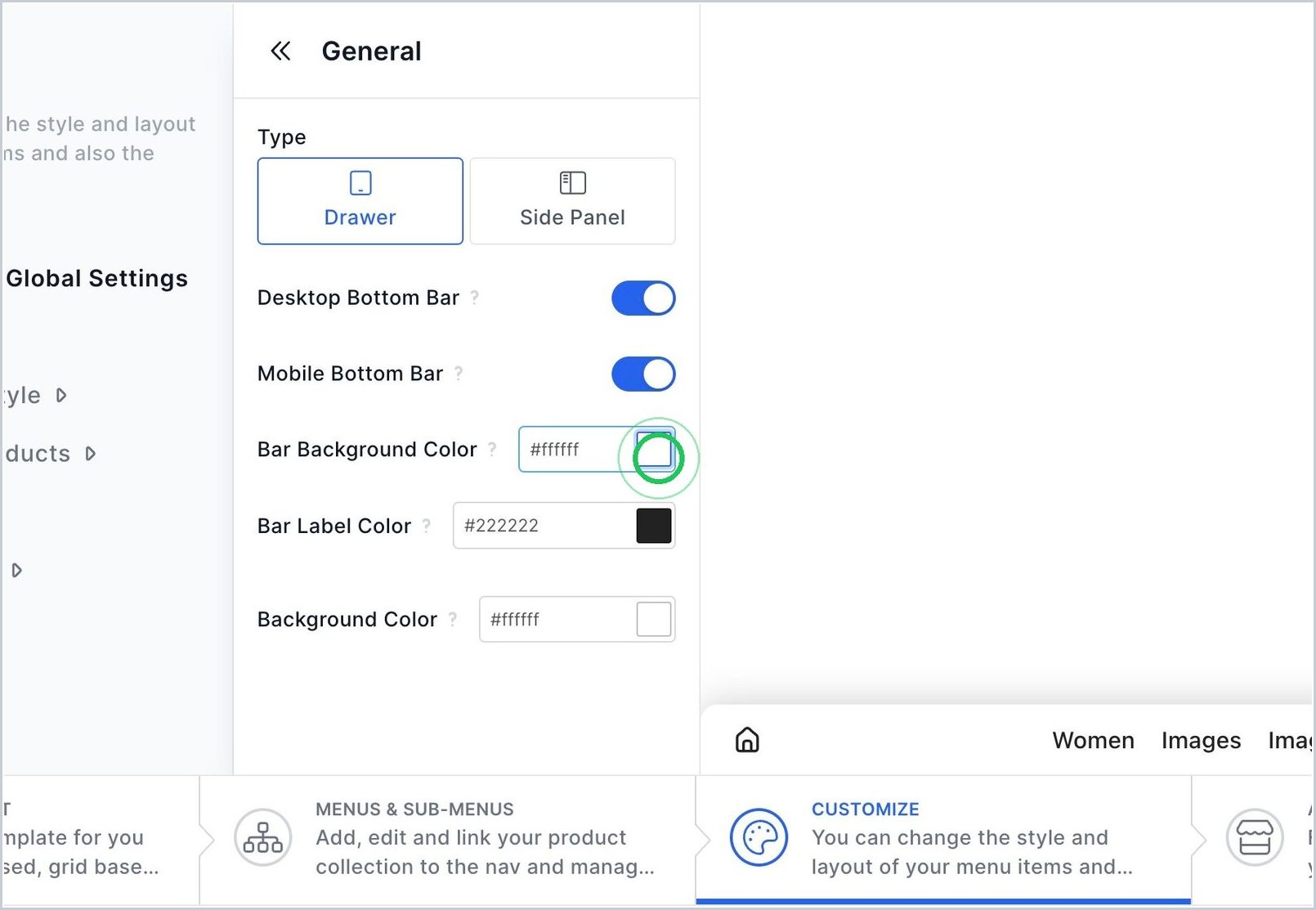
Task: Click the home icon in preview bar
Action: coord(747,740)
